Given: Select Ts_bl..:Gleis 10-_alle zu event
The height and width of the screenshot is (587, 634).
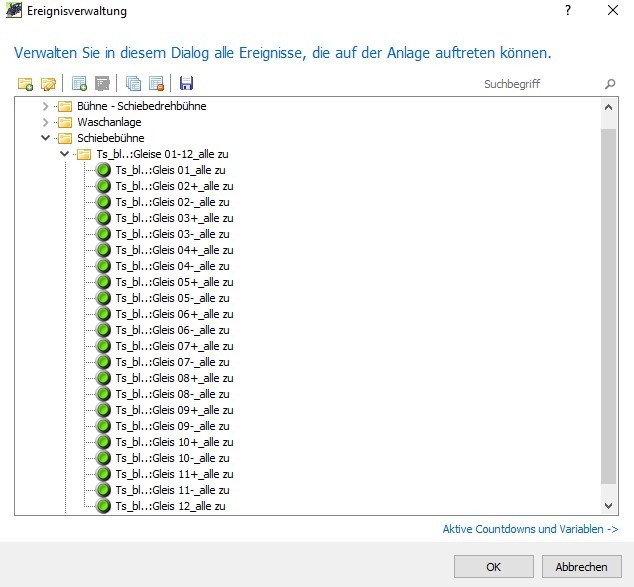Looking at the screenshot, I should tap(172, 458).
